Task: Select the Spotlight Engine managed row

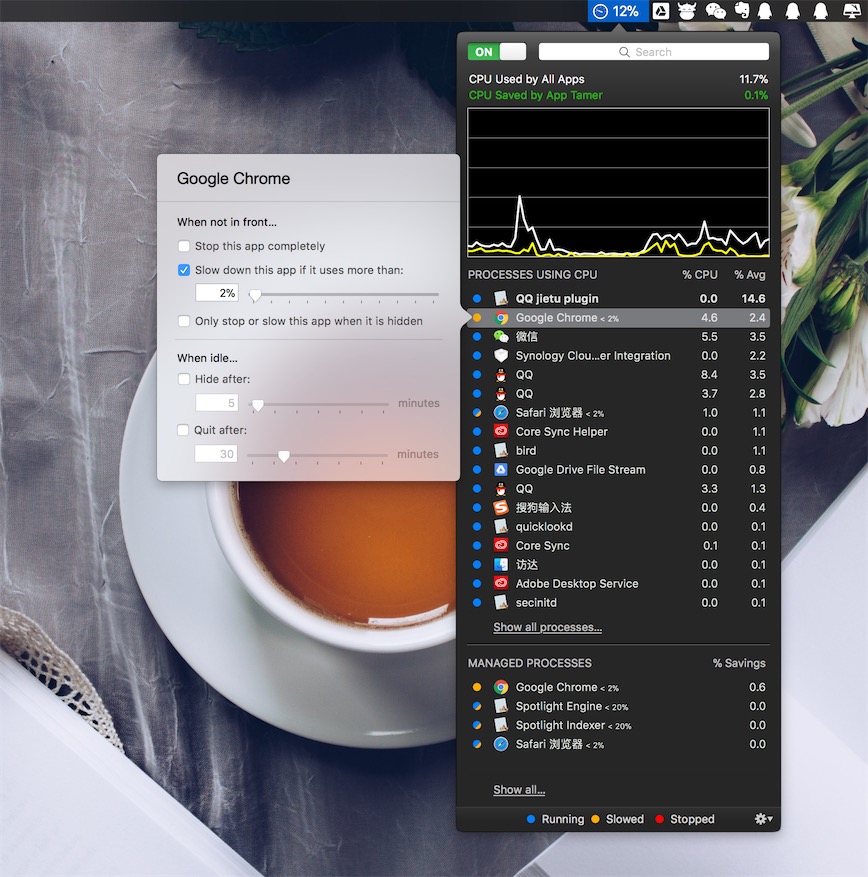Action: pyautogui.click(x=618, y=706)
